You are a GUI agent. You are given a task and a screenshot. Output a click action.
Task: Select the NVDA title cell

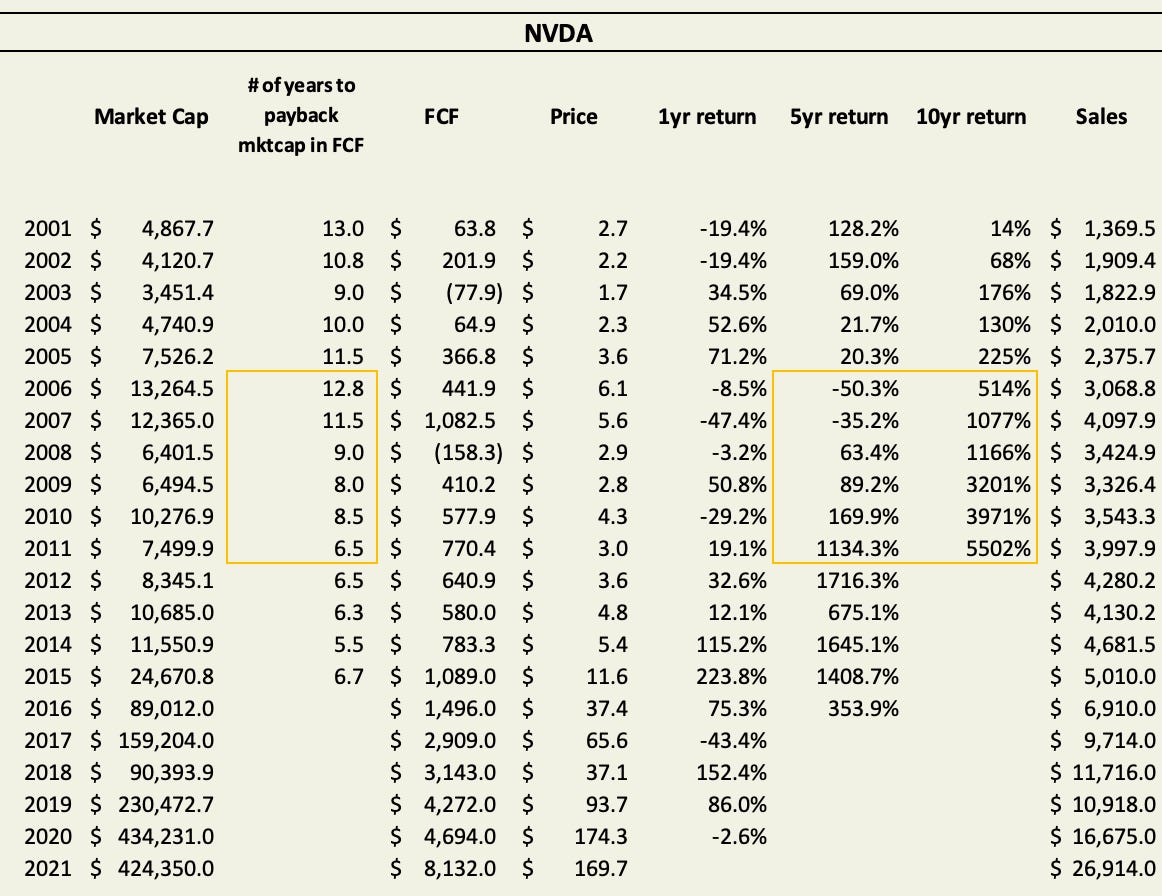point(558,33)
